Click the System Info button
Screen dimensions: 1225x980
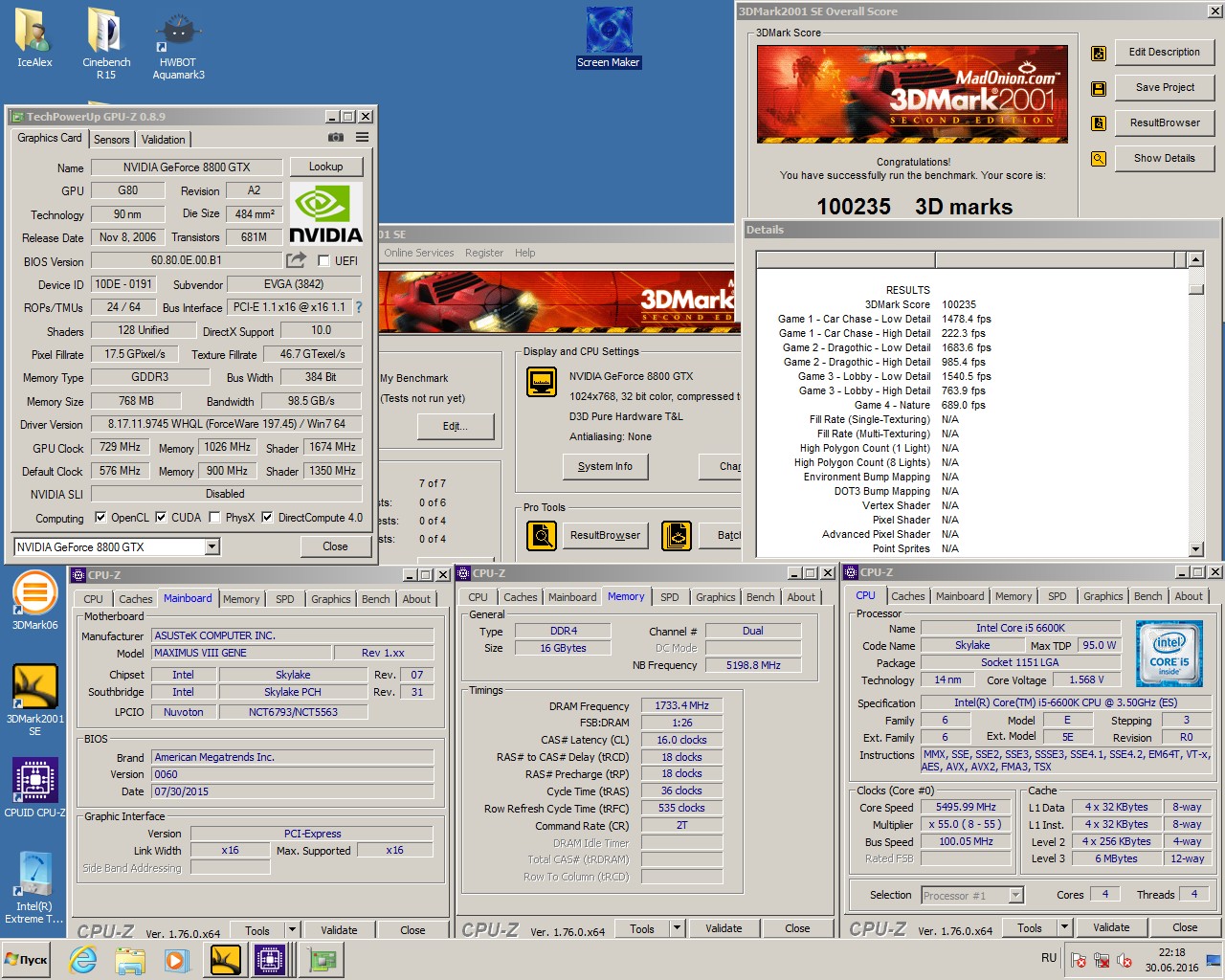(605, 466)
